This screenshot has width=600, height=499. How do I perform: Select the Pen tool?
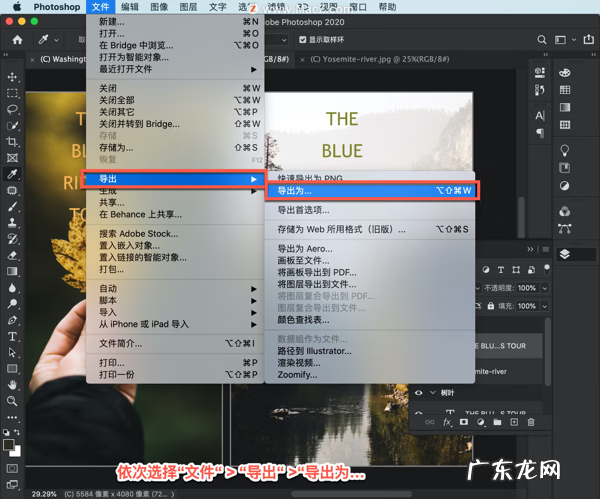[x=12, y=320]
